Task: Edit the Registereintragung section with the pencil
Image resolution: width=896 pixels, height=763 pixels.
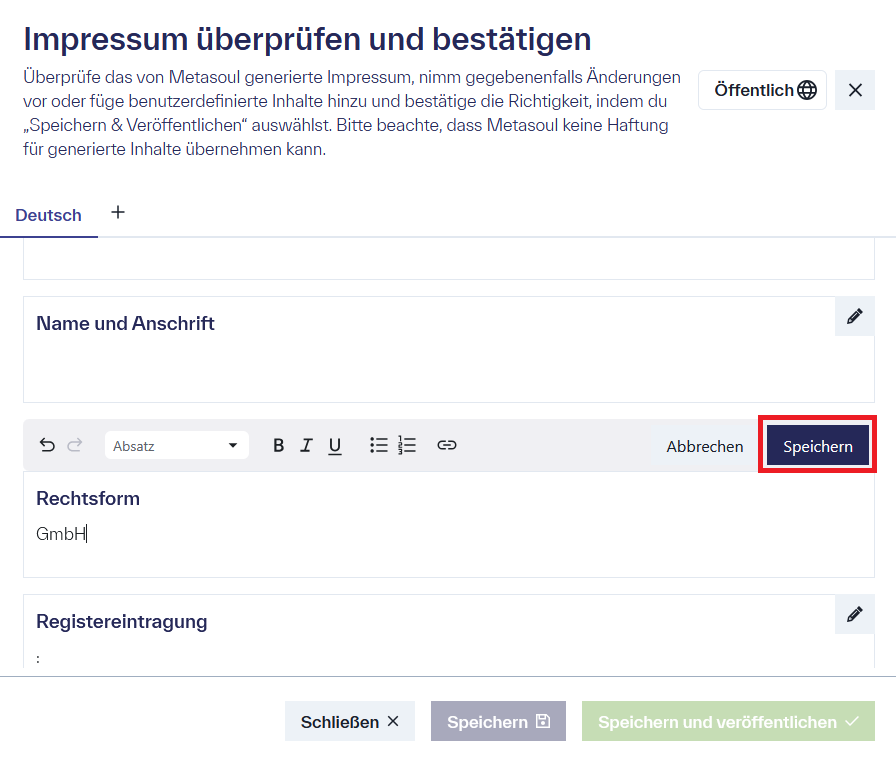Action: 855,614
